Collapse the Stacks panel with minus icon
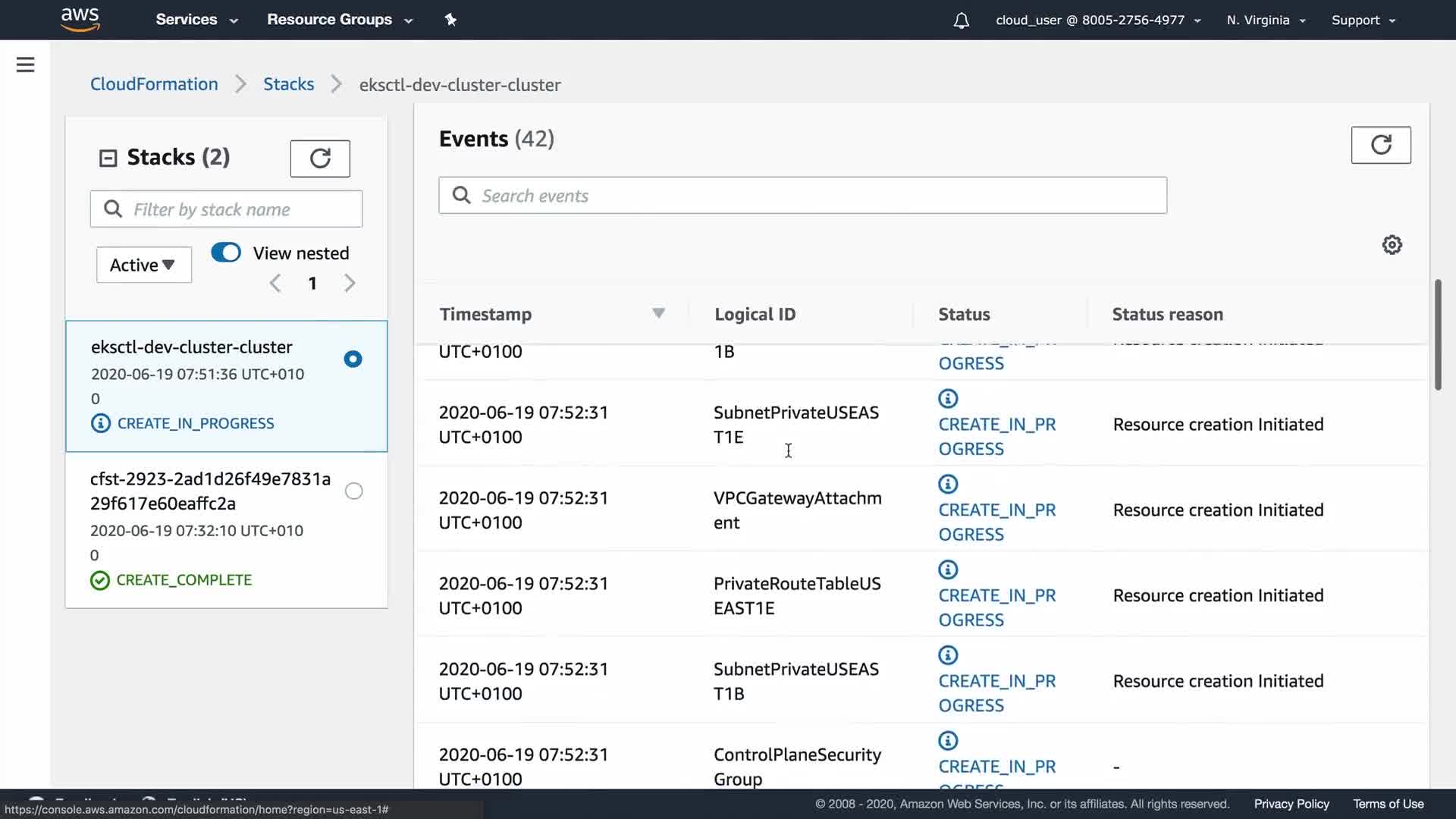The image size is (1456, 819). click(108, 158)
